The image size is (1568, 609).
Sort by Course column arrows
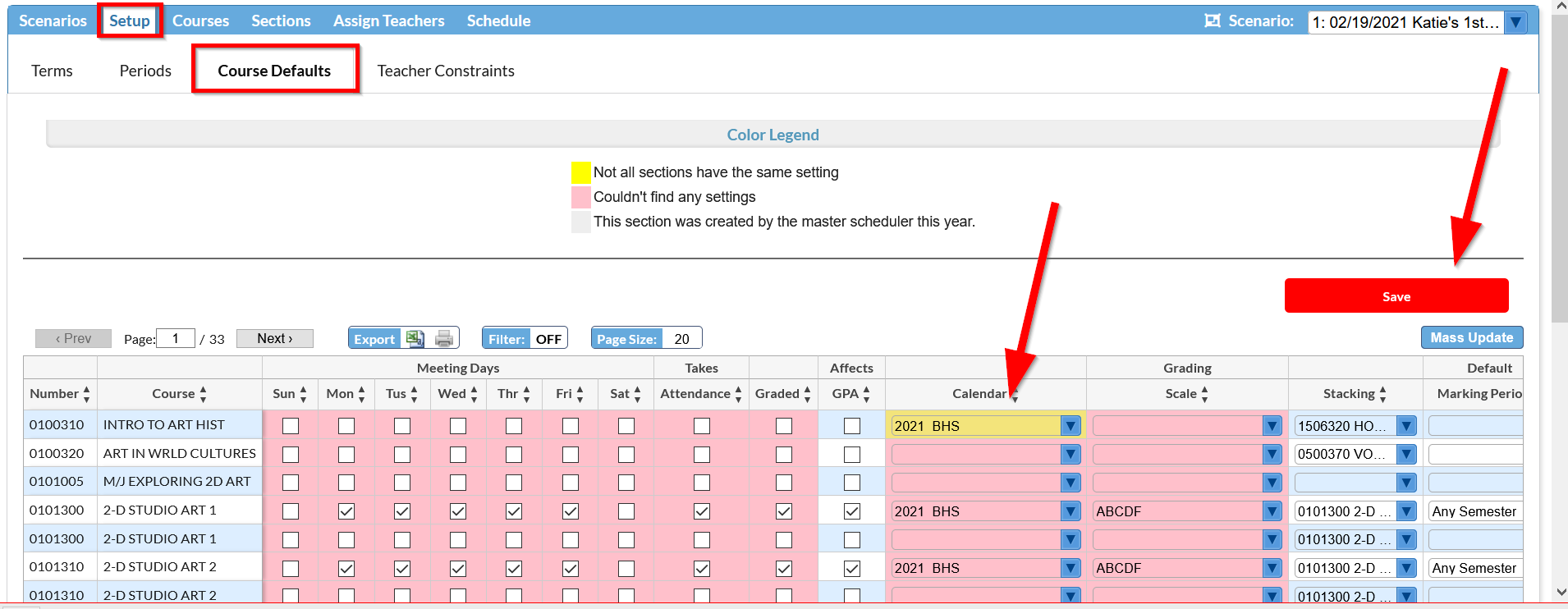tap(203, 394)
